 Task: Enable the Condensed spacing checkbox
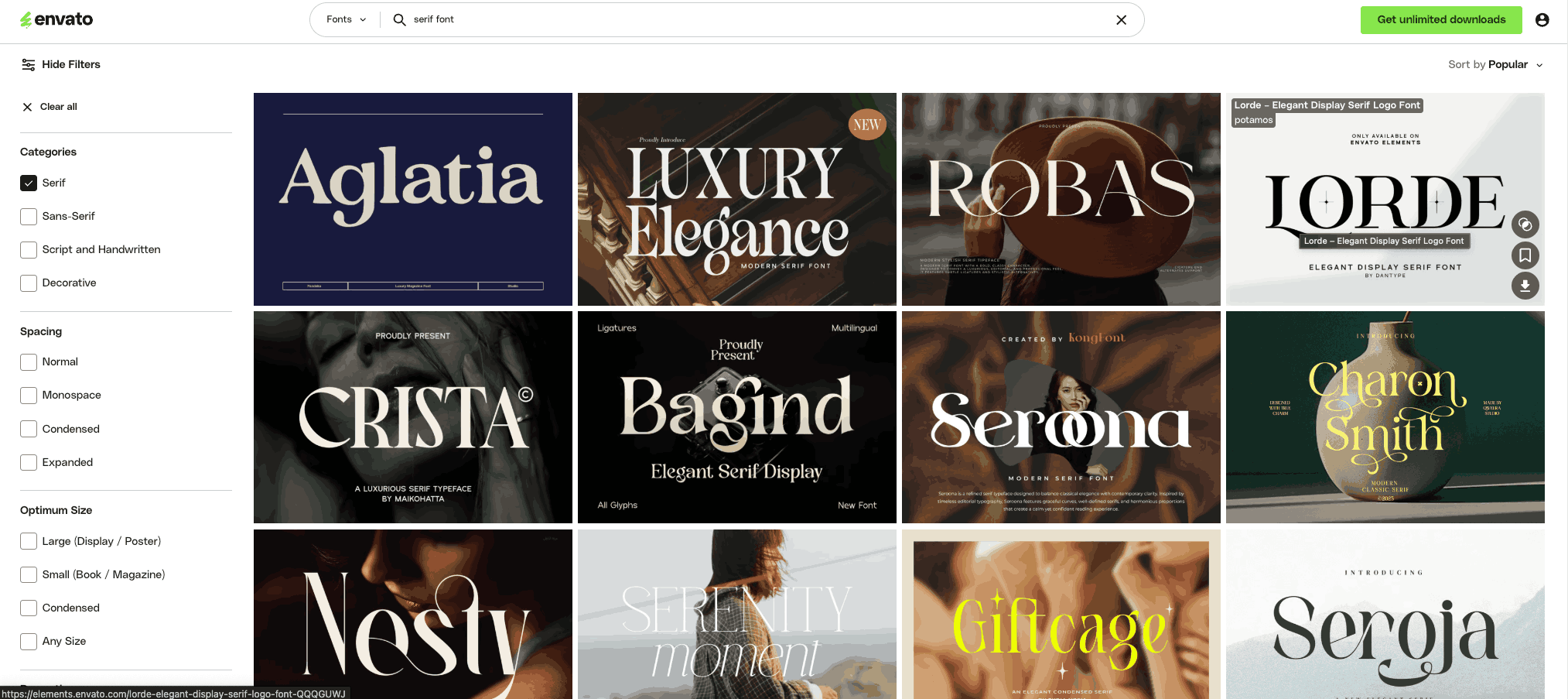click(x=28, y=428)
